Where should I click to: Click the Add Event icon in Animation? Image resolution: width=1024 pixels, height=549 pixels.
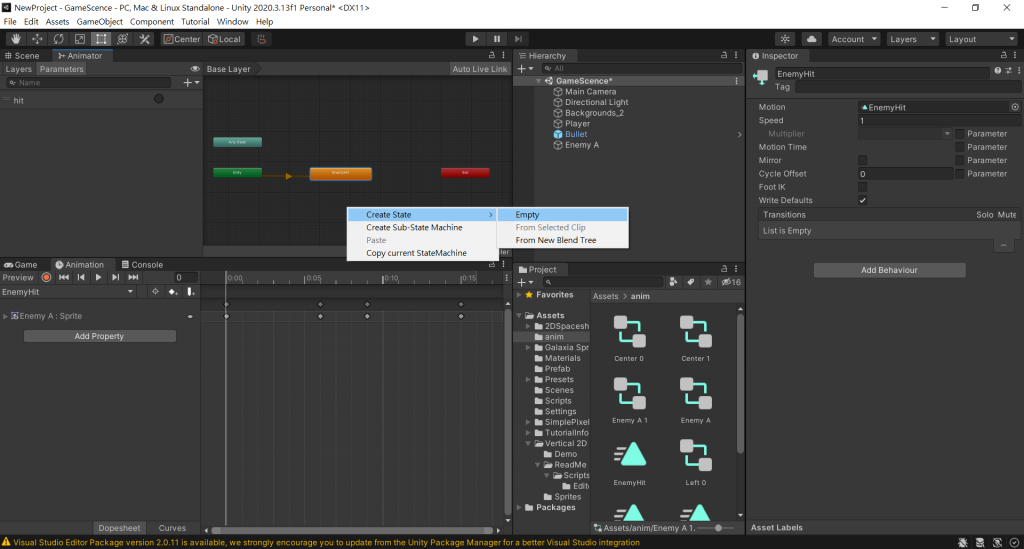click(191, 292)
